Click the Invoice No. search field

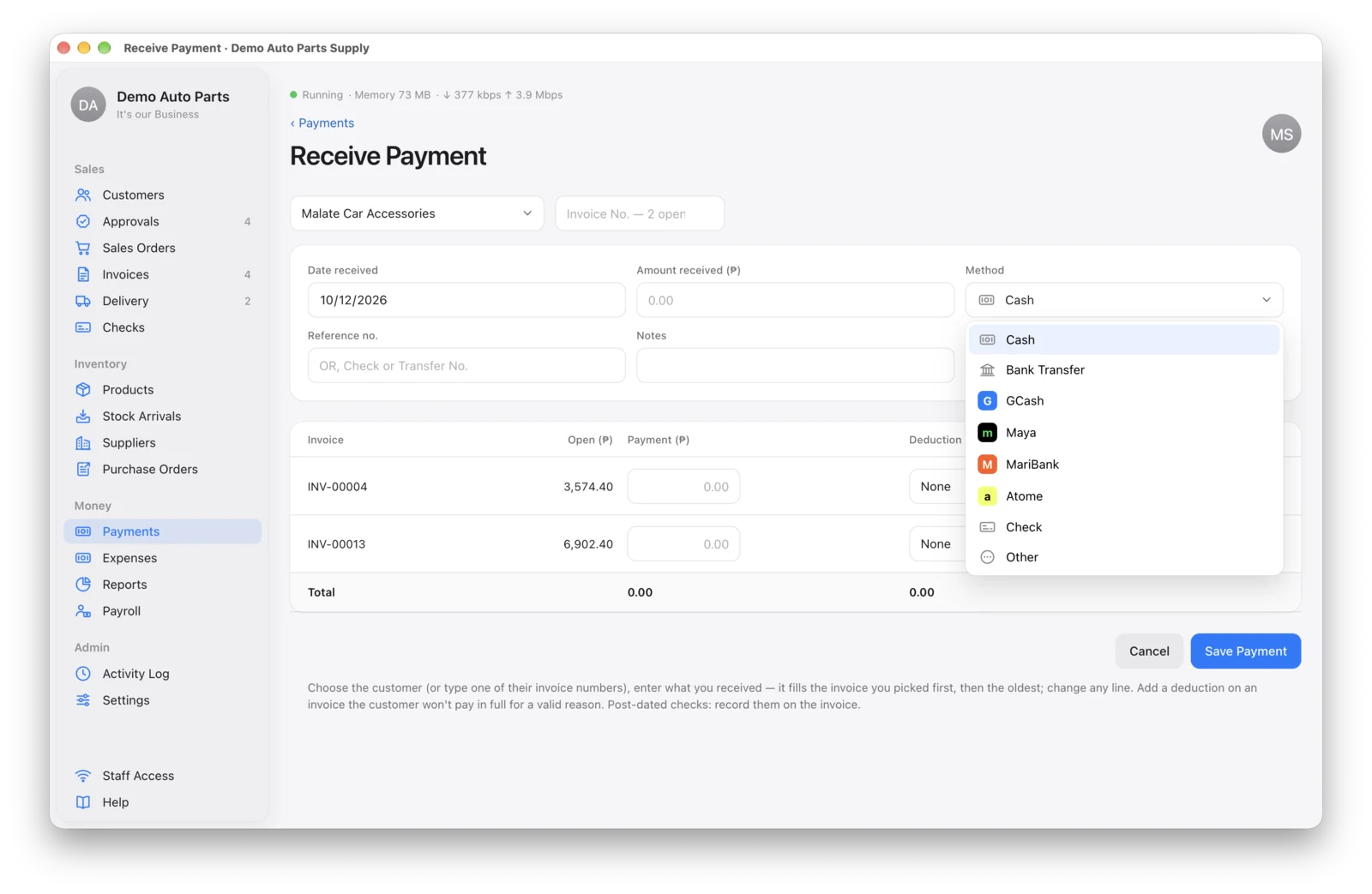tap(640, 214)
